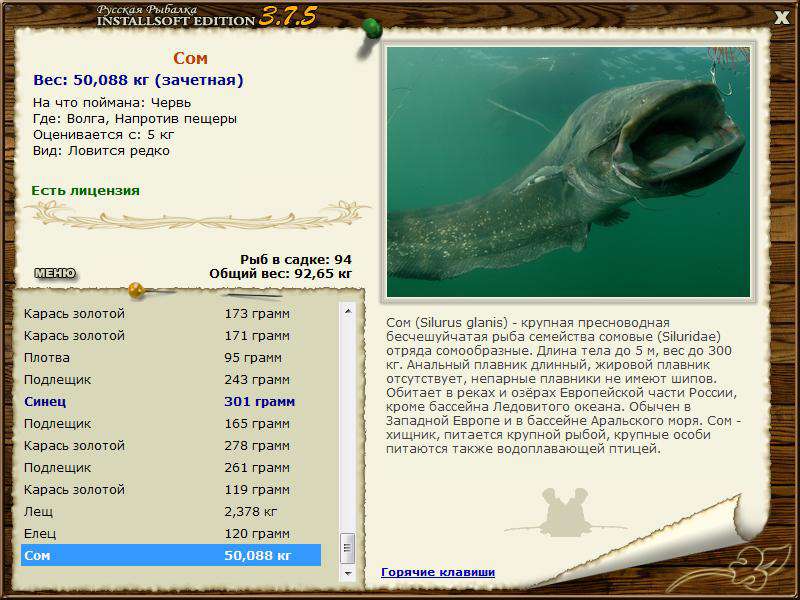Click the Вес: 50,088 кг (зачетная) text

[x=138, y=80]
